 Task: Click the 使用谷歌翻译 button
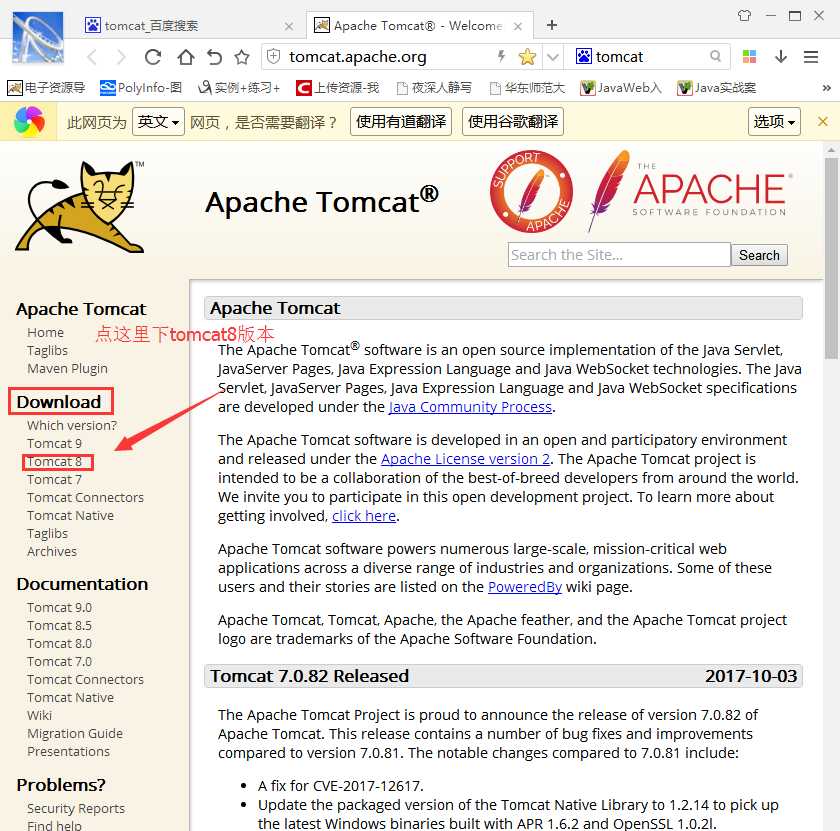point(513,122)
